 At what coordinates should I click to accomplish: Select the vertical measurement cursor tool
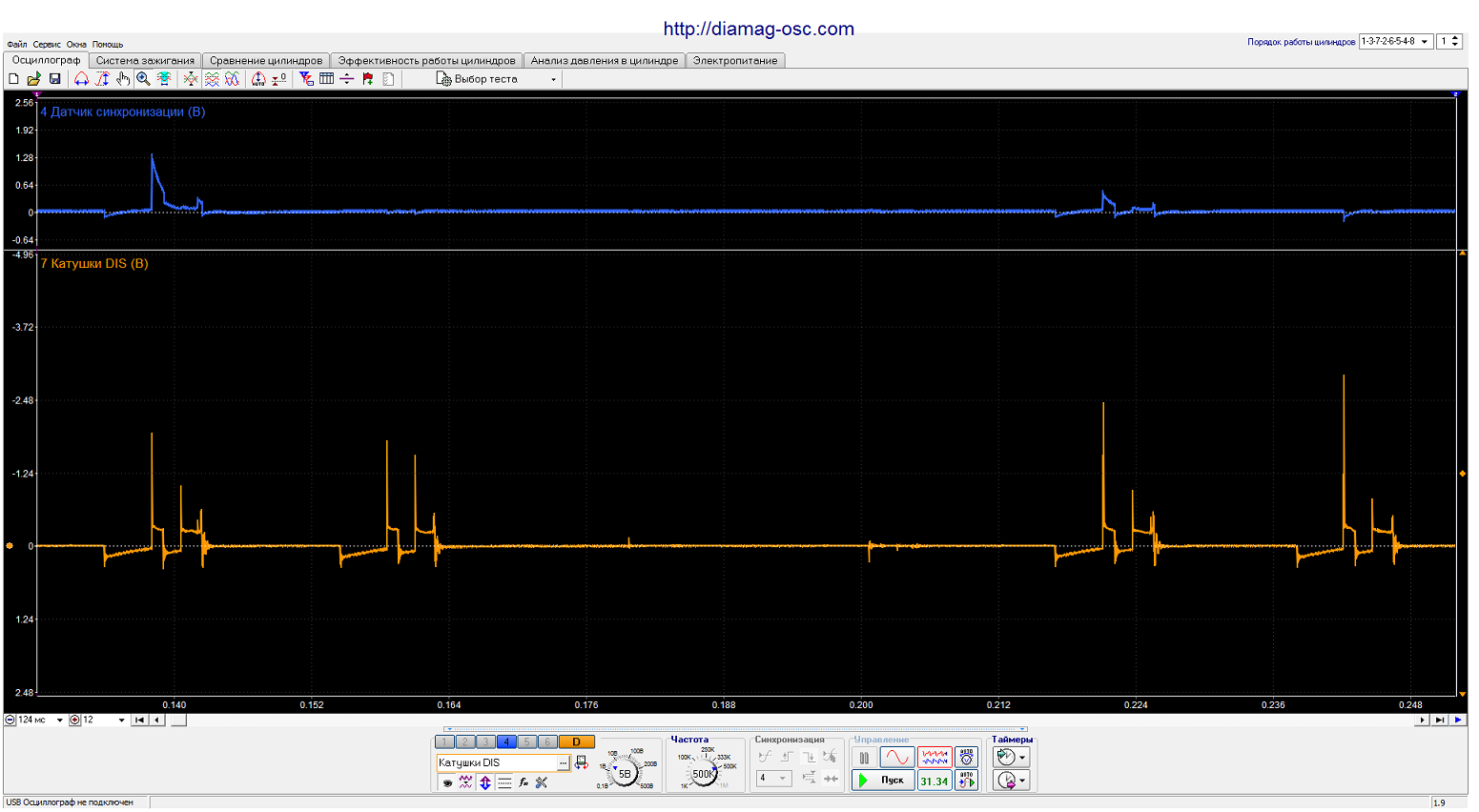click(102, 79)
